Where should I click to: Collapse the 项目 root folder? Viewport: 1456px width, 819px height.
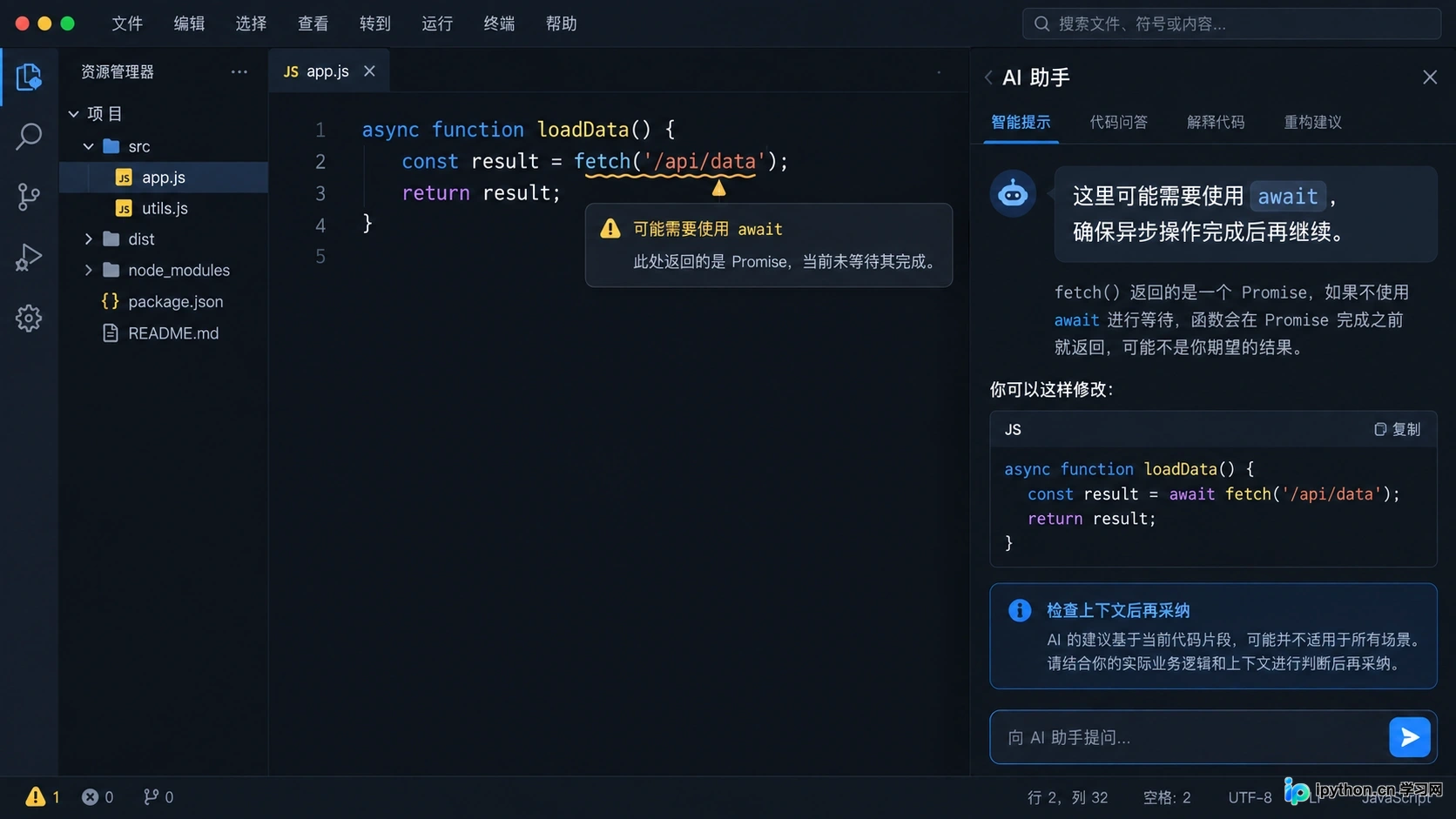click(x=74, y=114)
